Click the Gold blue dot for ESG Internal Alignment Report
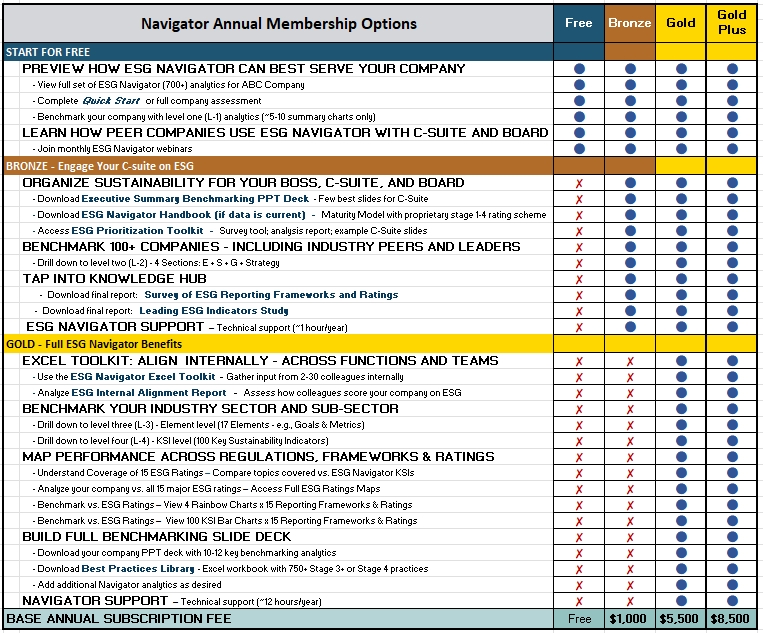The width and height of the screenshot is (763, 633). (681, 393)
